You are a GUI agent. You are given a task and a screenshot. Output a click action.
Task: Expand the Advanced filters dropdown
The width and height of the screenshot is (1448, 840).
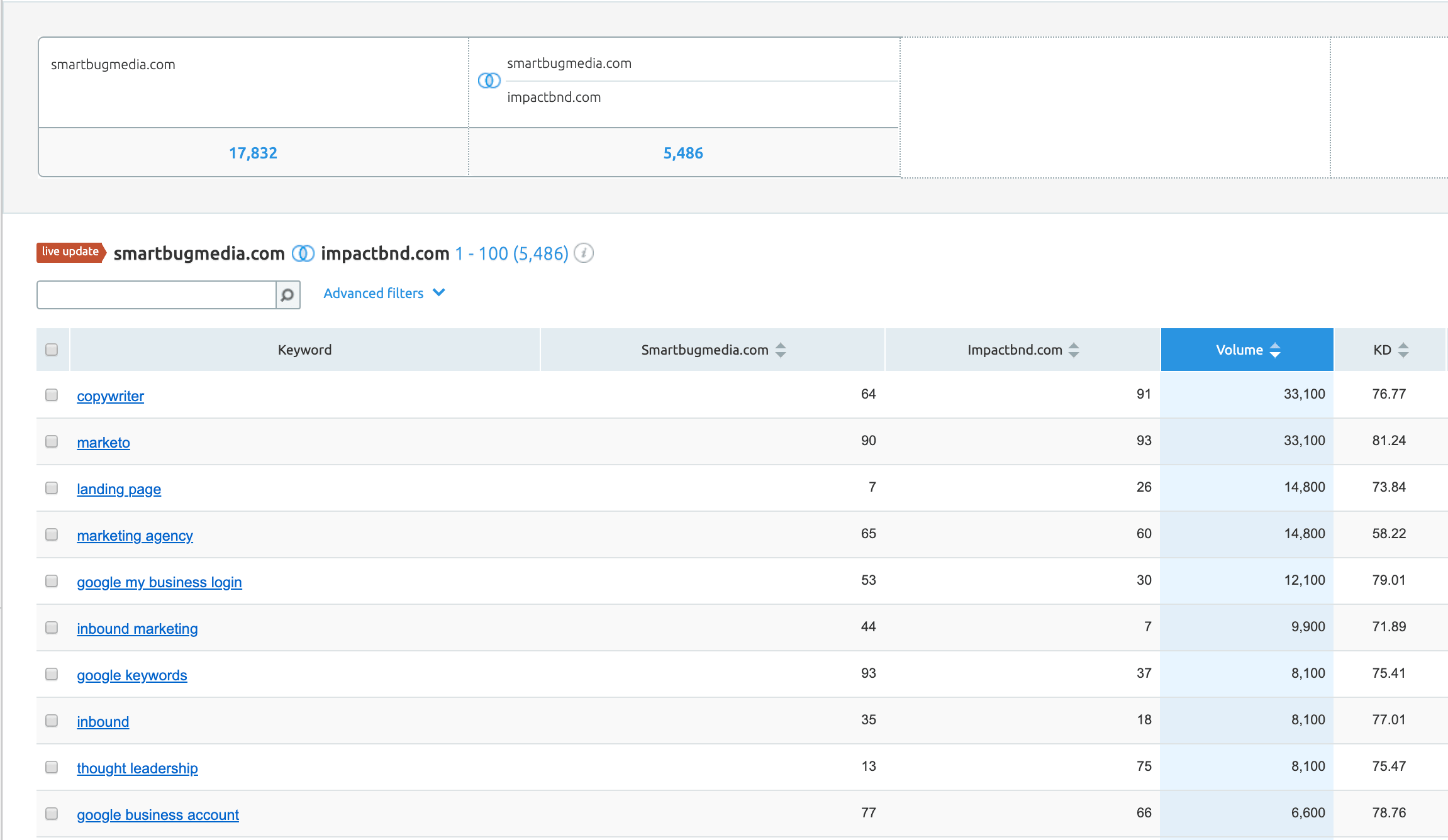coord(384,293)
